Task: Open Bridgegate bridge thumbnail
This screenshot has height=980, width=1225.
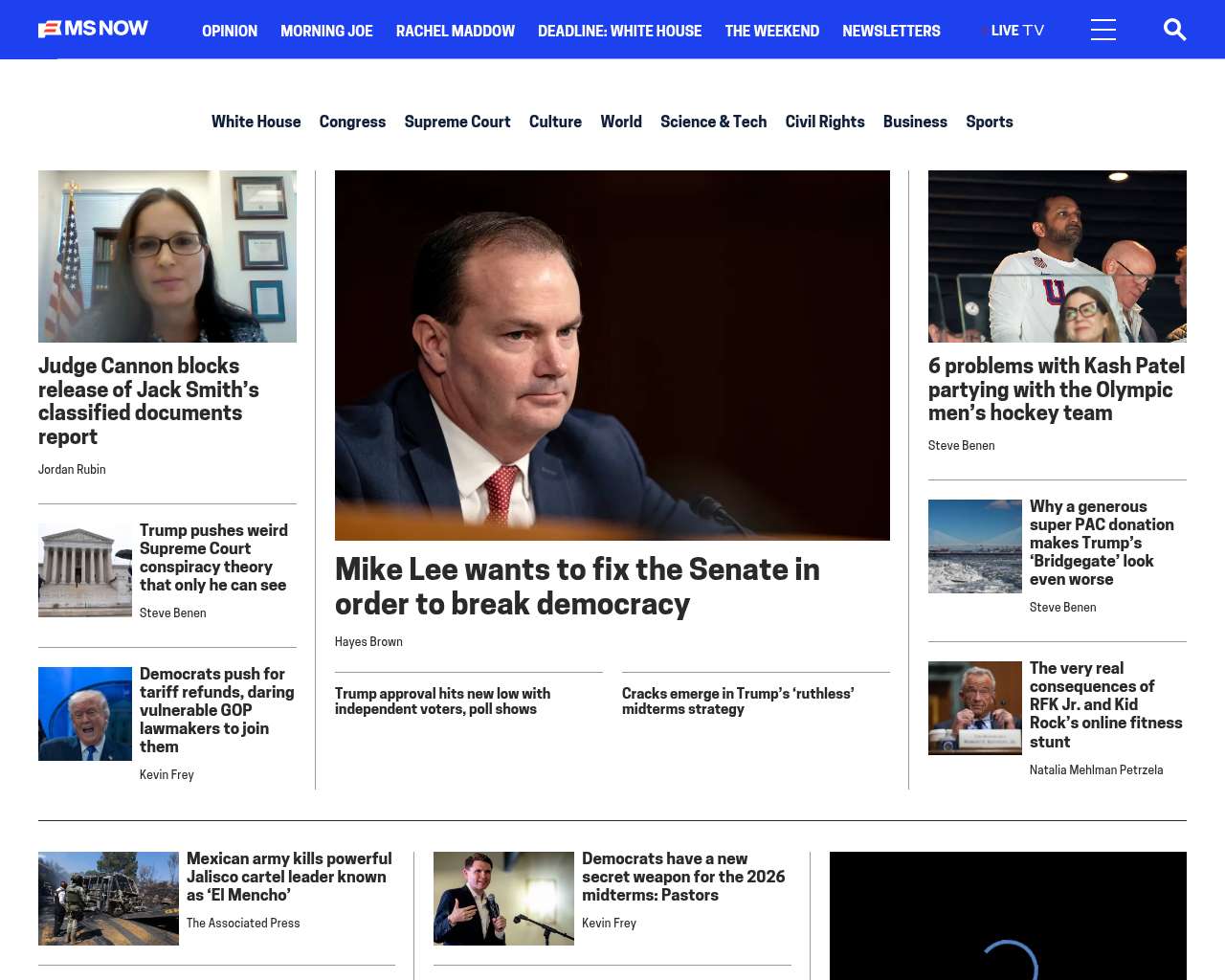Action: click(x=975, y=546)
